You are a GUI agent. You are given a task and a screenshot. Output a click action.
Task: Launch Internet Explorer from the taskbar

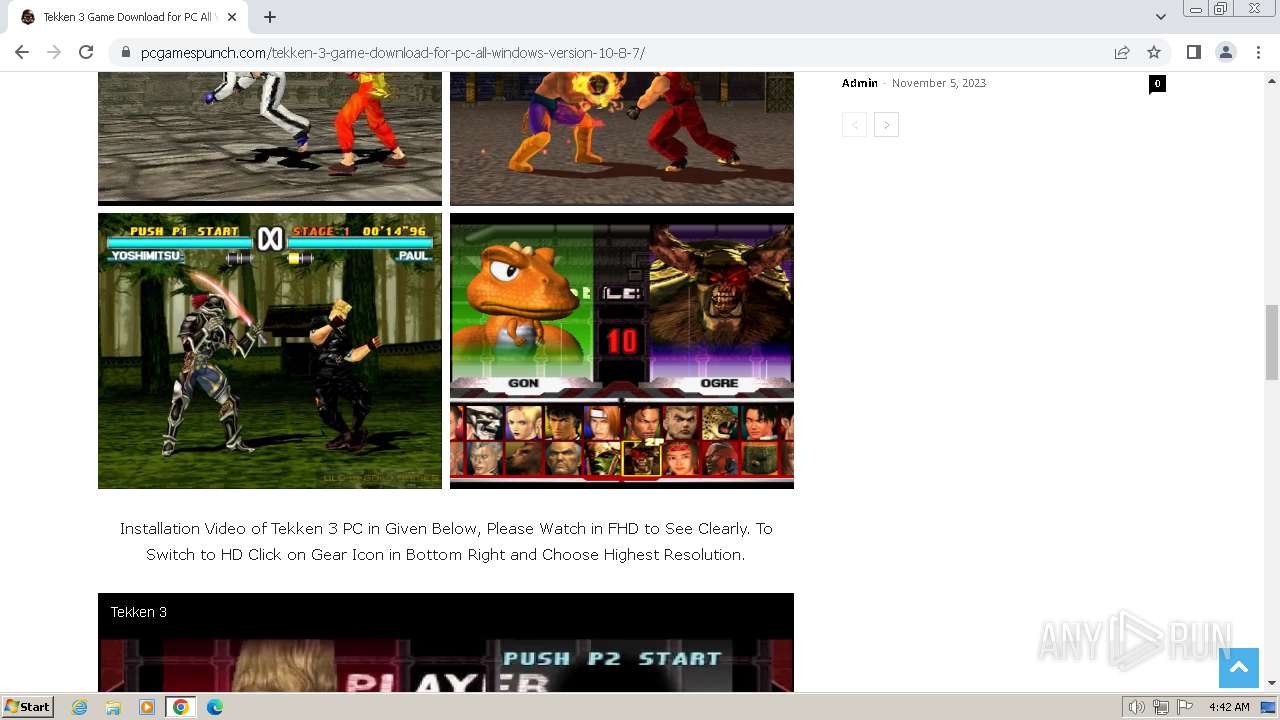click(x=80, y=707)
